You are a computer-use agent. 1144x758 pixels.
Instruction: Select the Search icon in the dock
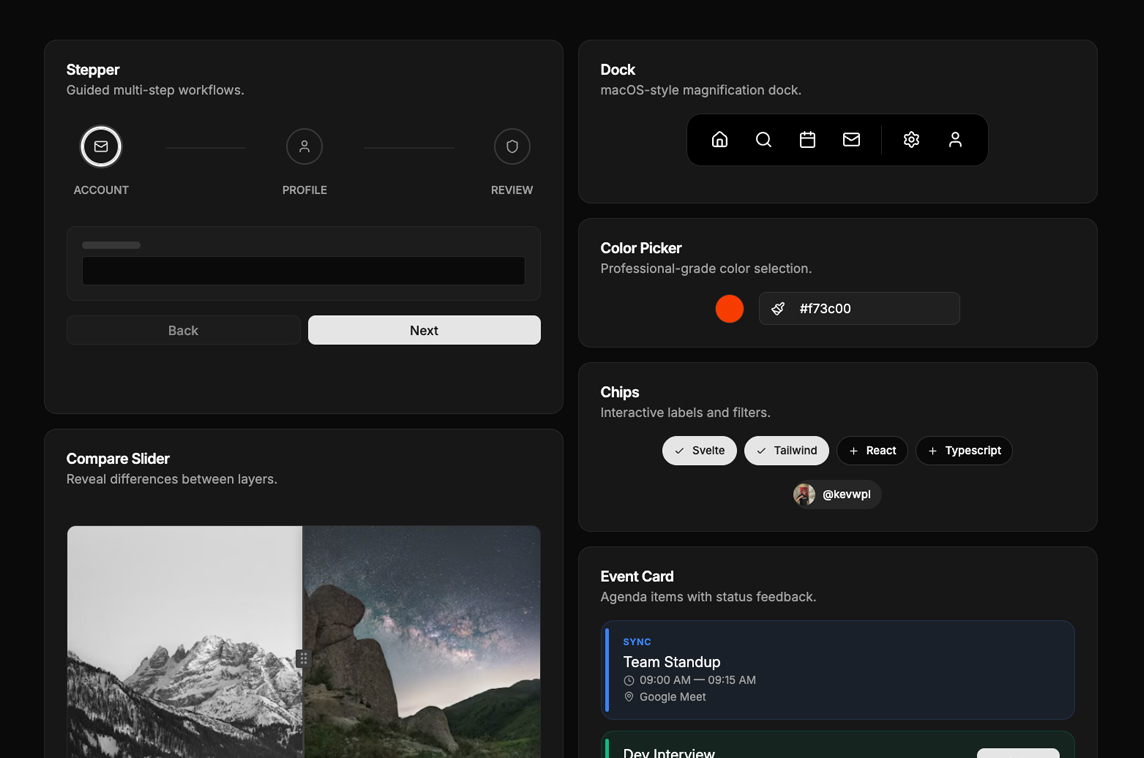[763, 139]
